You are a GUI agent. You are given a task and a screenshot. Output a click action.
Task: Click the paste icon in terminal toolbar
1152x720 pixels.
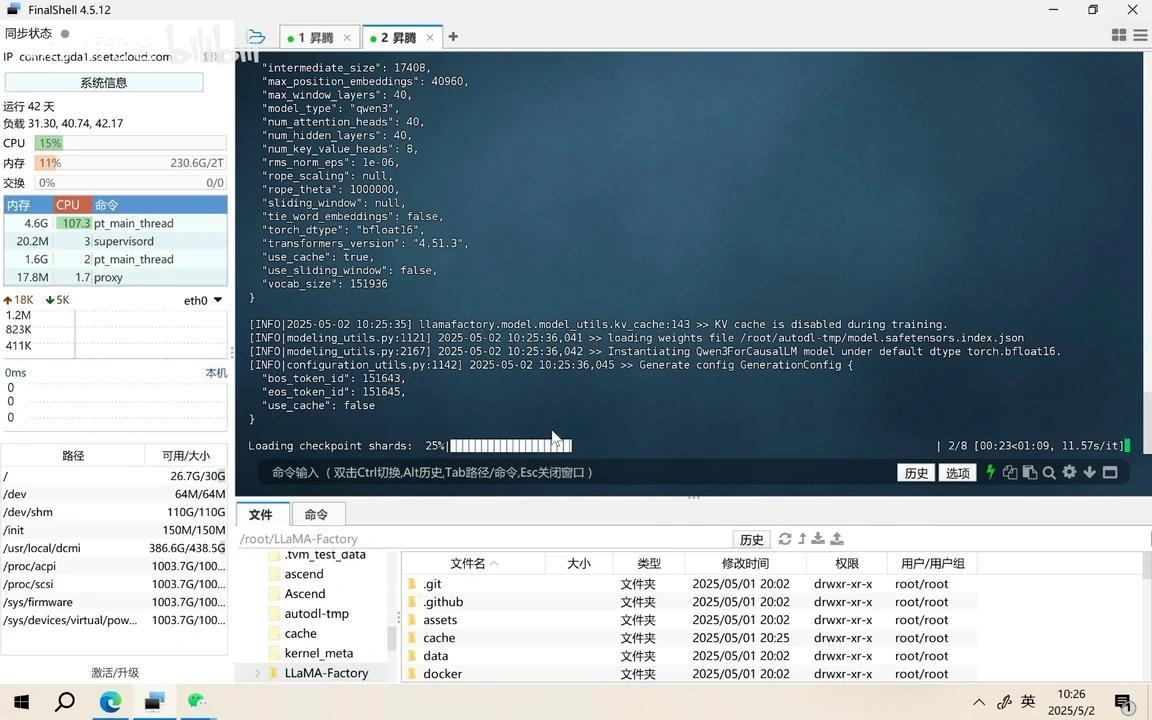pos(1030,473)
